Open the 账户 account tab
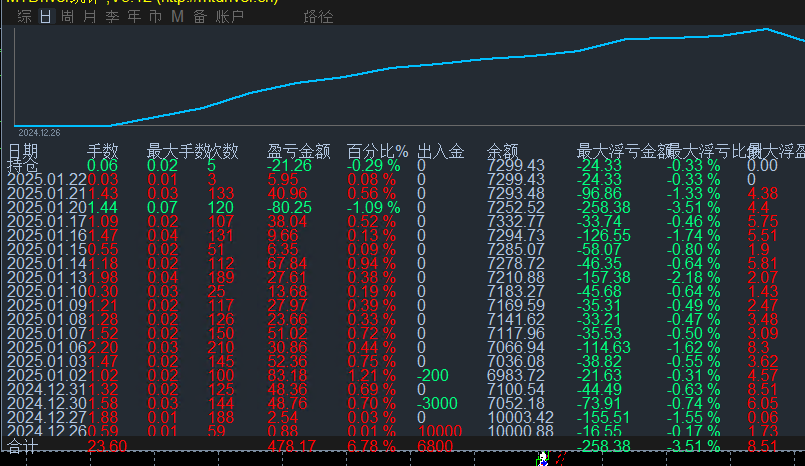The width and height of the screenshot is (805, 466). pyautogui.click(x=229, y=16)
